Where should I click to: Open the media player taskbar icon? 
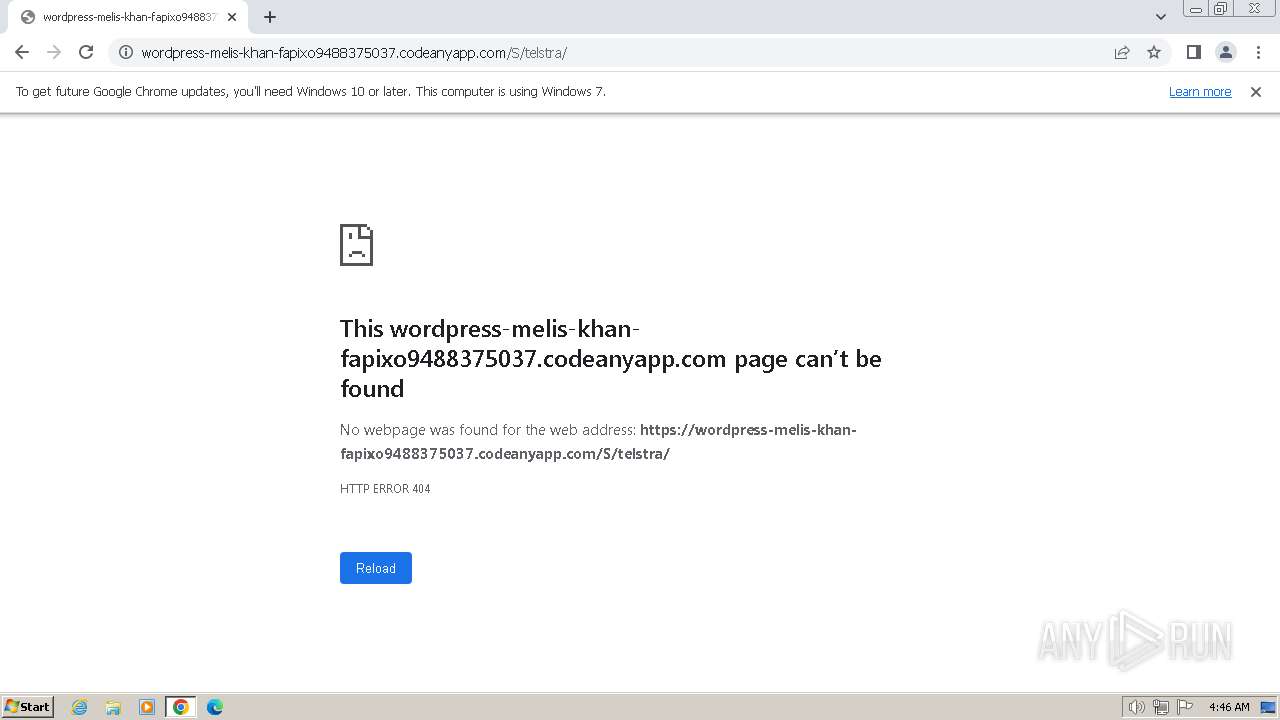147,707
